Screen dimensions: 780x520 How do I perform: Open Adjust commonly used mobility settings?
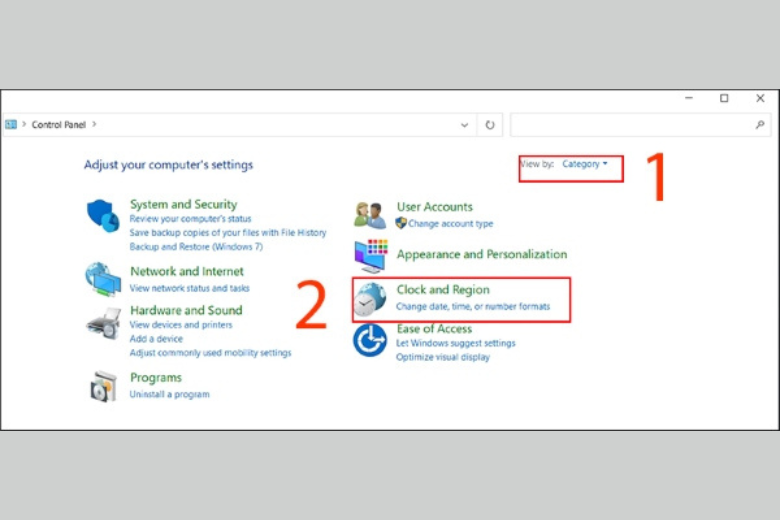tap(210, 352)
